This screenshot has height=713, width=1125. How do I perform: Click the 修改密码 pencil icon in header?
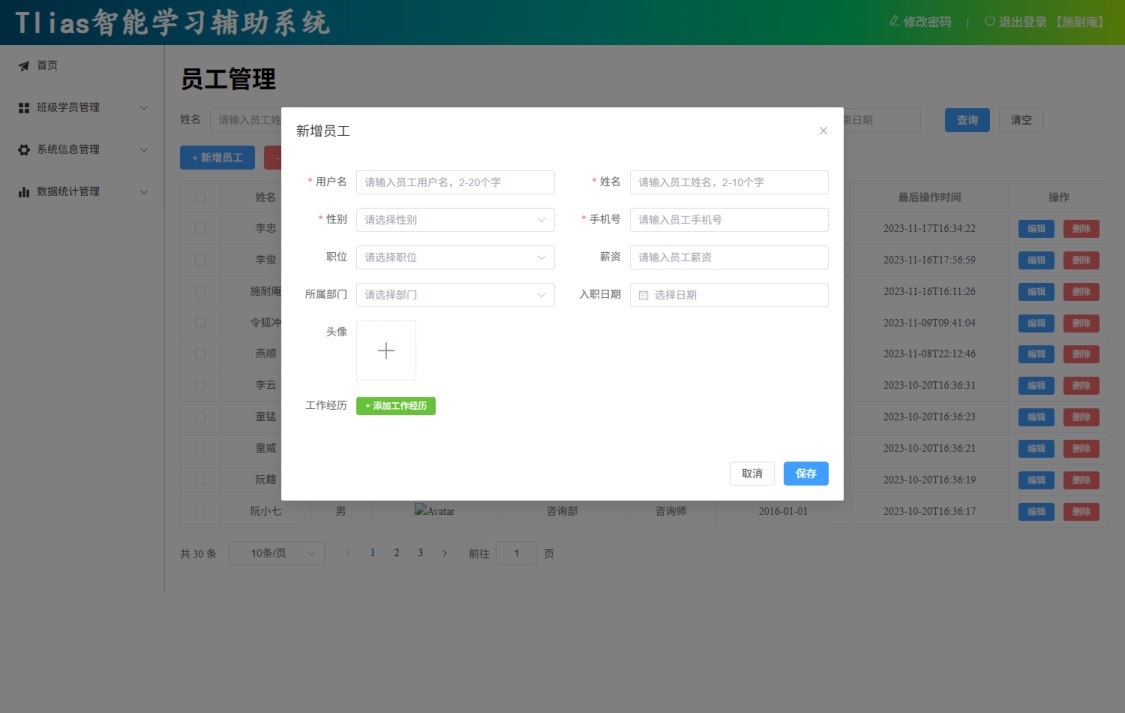point(894,22)
